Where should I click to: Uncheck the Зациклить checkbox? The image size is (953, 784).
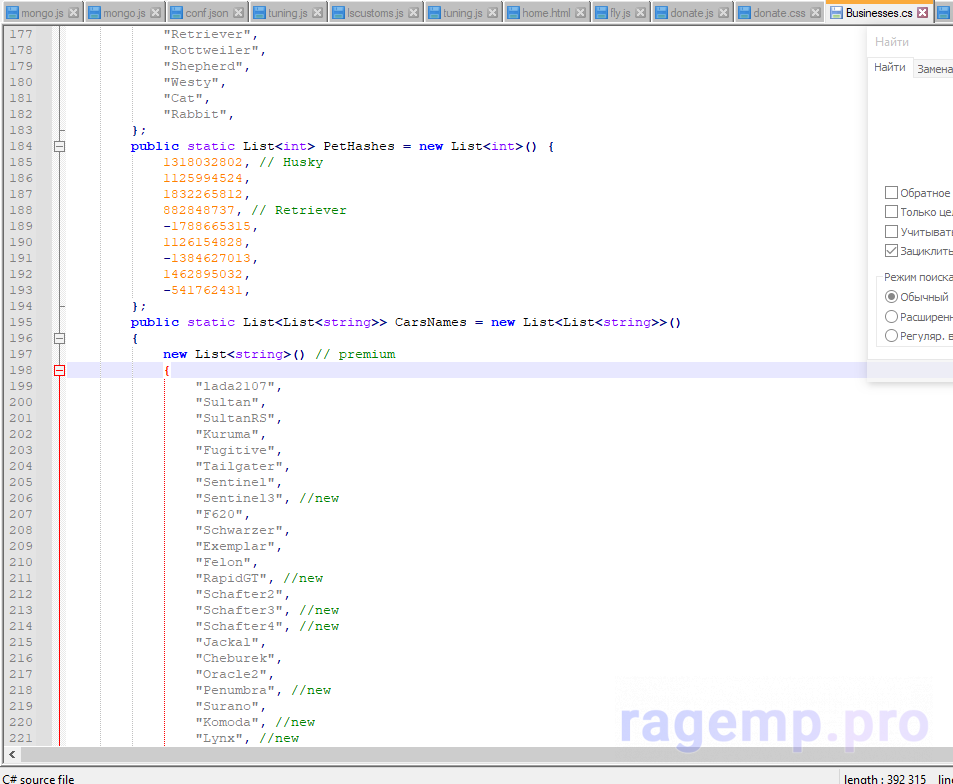point(891,250)
